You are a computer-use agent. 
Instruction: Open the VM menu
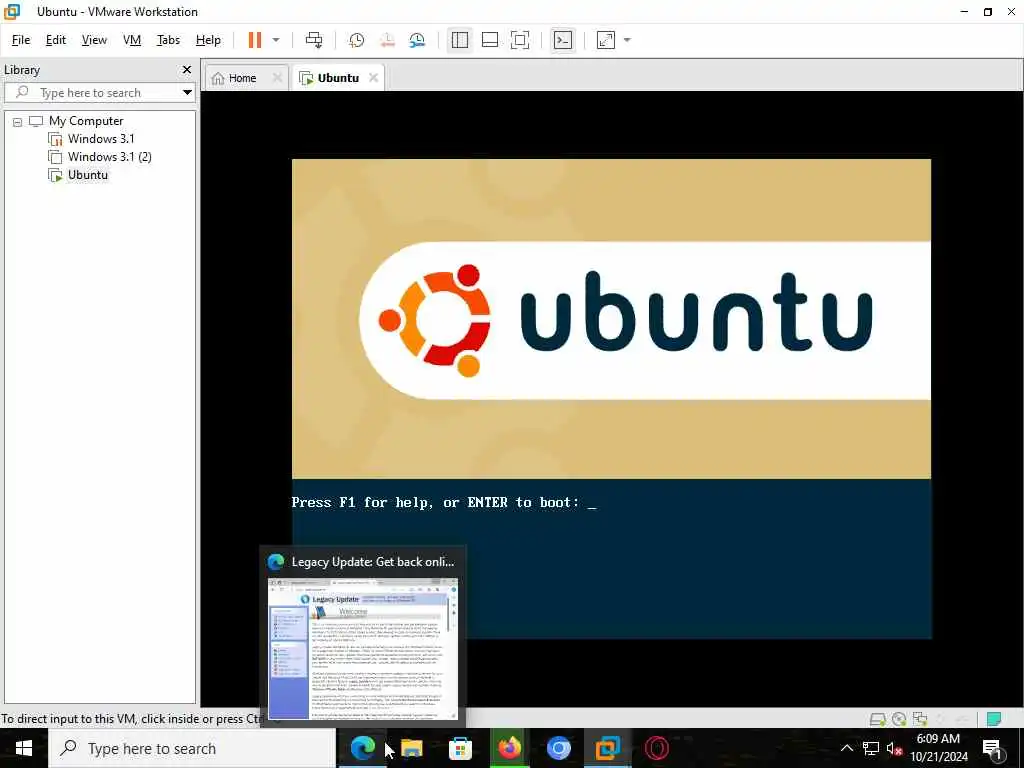pyautogui.click(x=132, y=40)
